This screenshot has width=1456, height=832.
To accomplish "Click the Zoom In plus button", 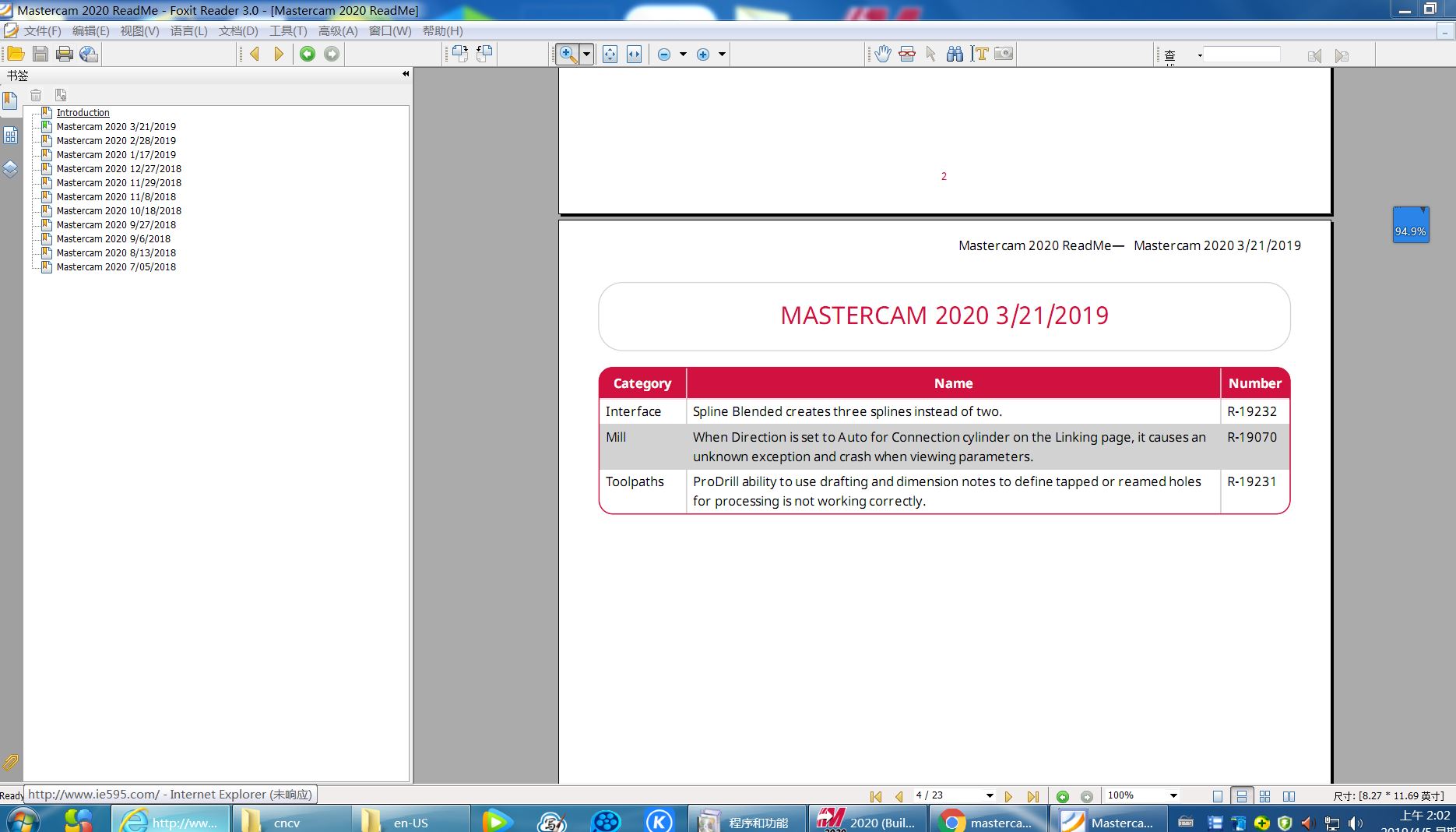I will (x=703, y=55).
